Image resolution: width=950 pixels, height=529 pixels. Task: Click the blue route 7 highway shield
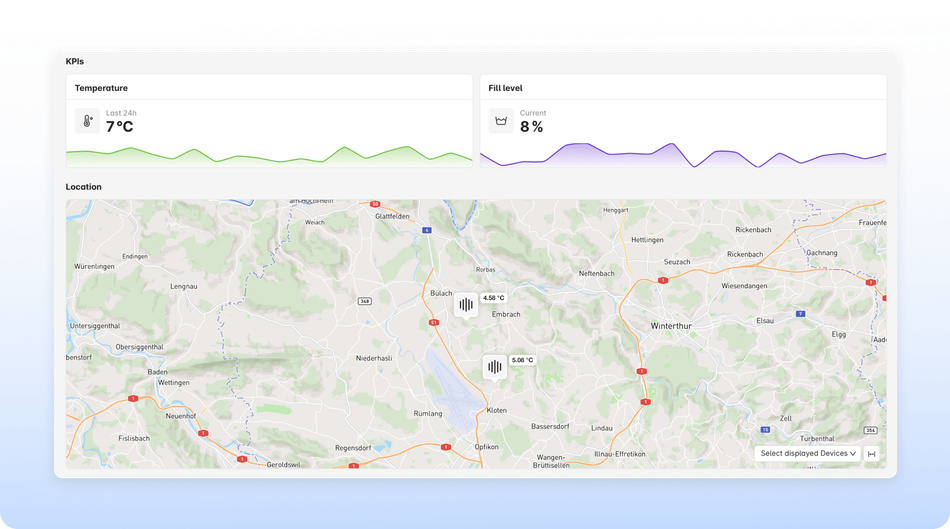click(x=800, y=313)
